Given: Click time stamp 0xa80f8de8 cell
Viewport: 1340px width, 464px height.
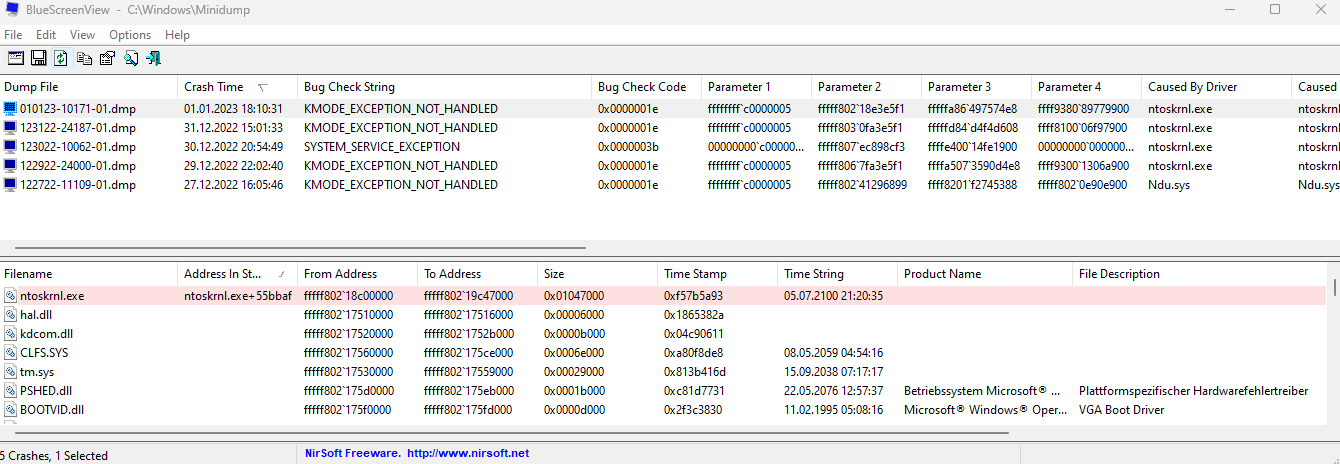Looking at the screenshot, I should tap(693, 352).
